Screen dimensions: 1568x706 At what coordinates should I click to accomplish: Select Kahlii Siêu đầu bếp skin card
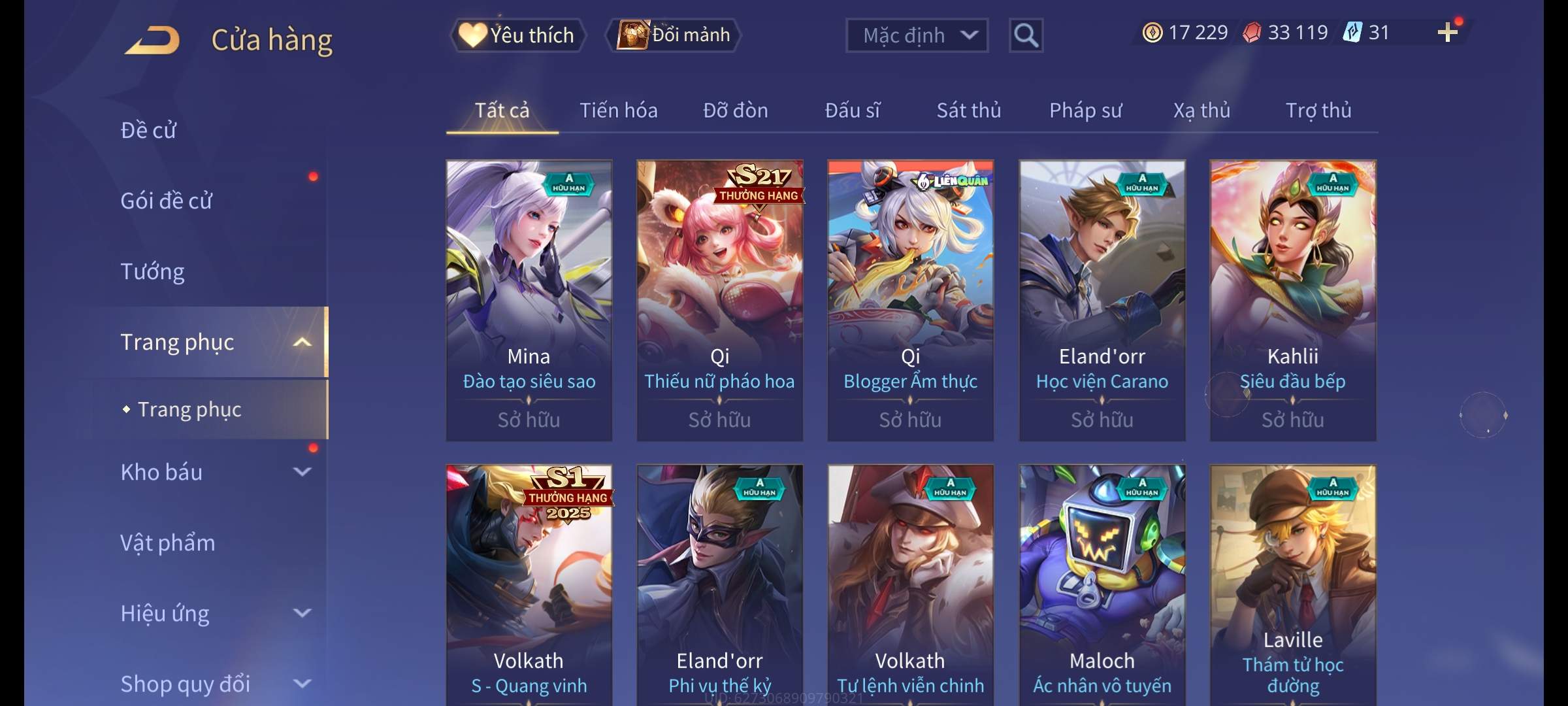pos(1293,301)
